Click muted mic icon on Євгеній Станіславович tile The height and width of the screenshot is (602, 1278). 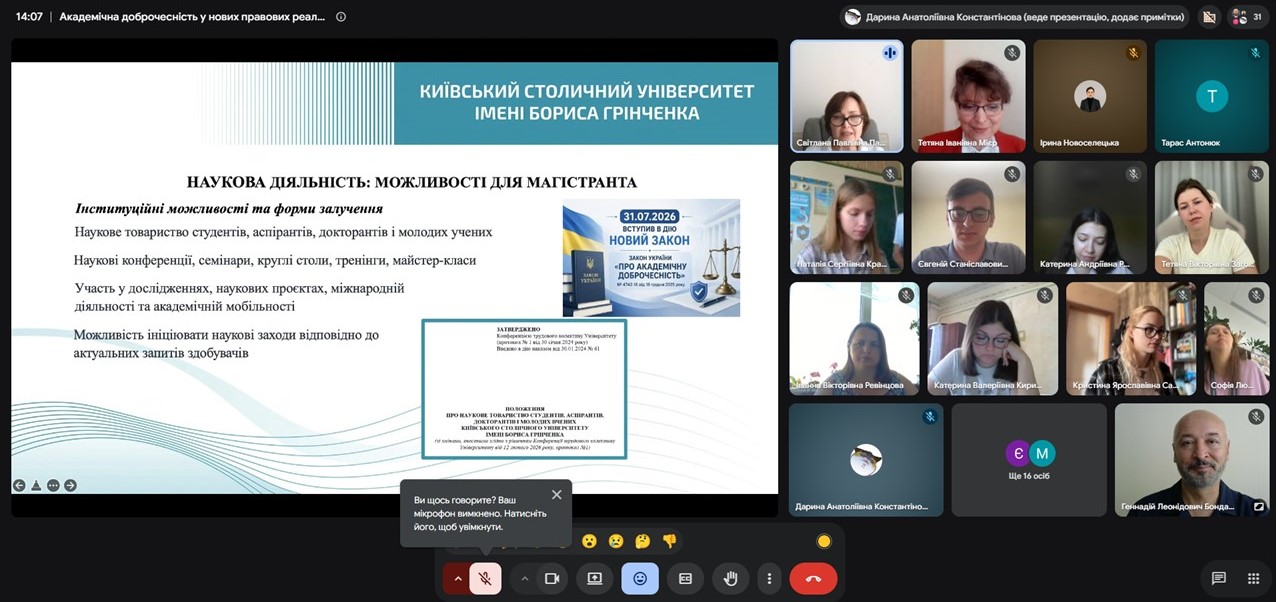[1012, 174]
